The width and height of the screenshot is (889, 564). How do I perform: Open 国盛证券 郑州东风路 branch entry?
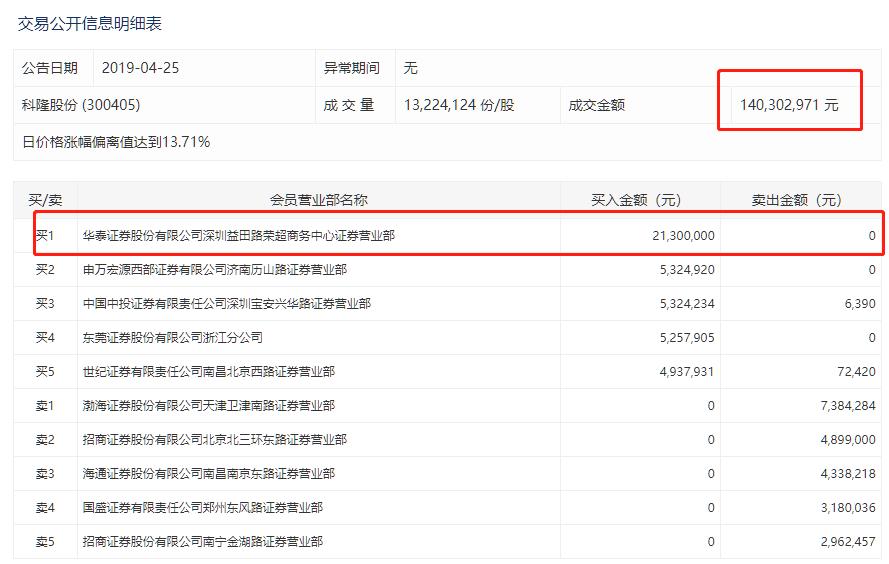[203, 507]
